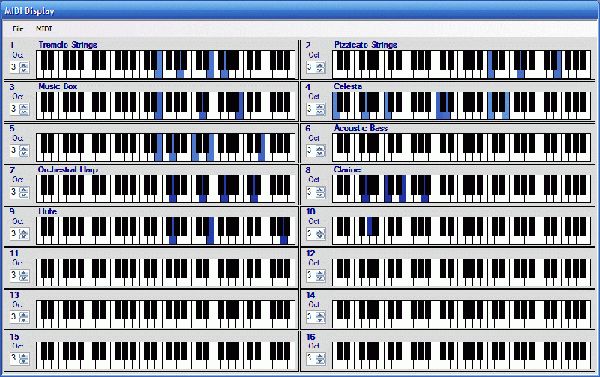Select the 'Orchestral Harp' instrument label
600x377 pixels.
(x=68, y=169)
